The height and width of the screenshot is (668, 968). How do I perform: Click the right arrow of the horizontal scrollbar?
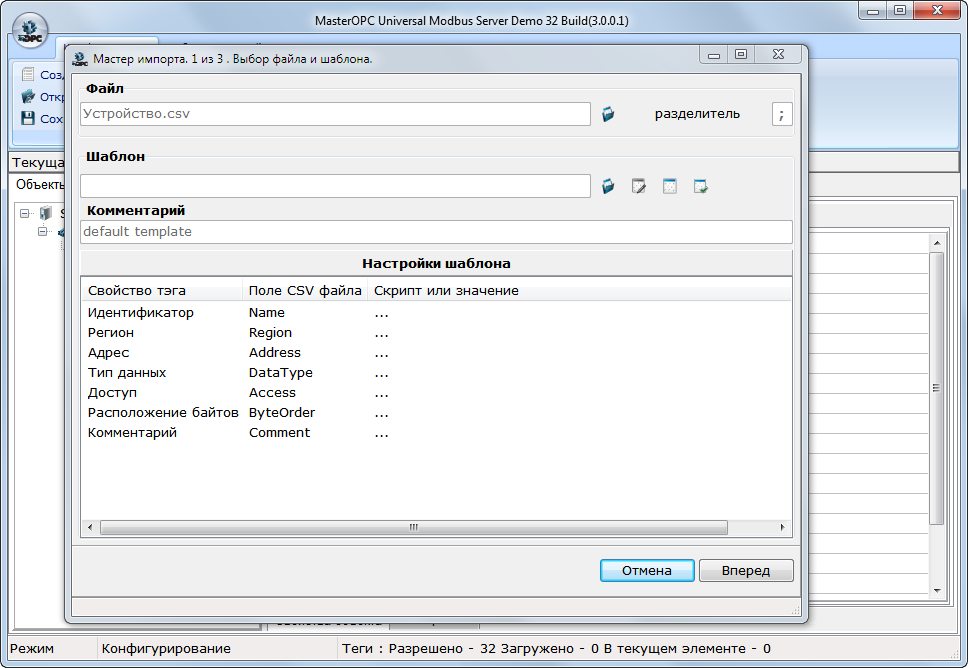pyautogui.click(x=782, y=527)
